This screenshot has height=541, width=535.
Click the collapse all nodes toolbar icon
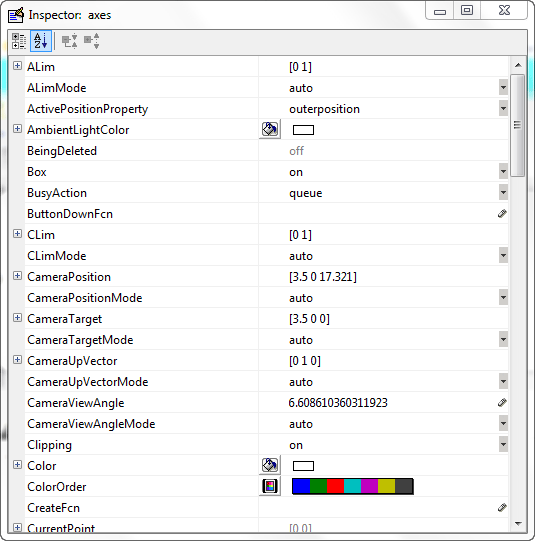point(91,41)
